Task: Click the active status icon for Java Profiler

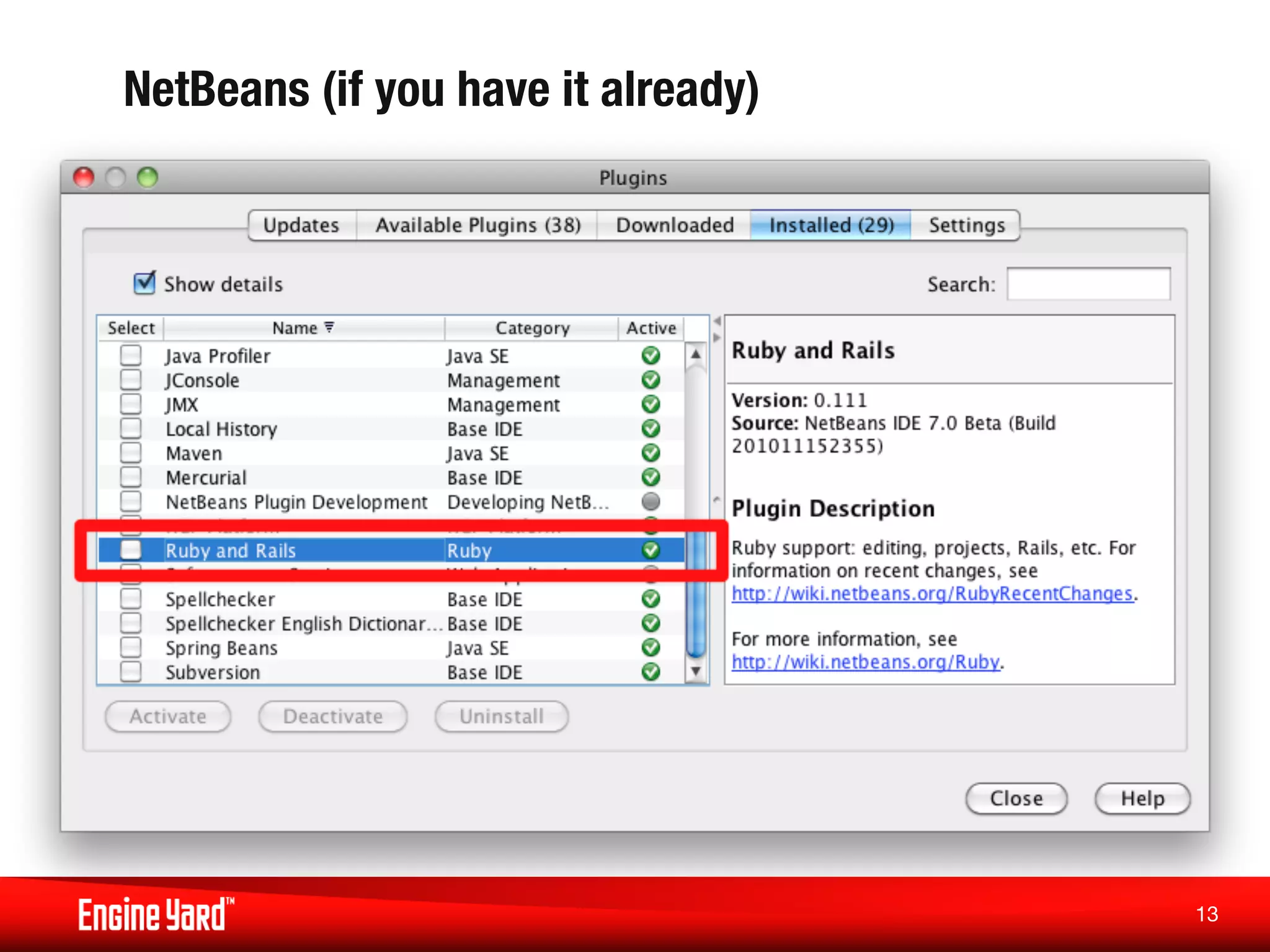Action: point(651,356)
